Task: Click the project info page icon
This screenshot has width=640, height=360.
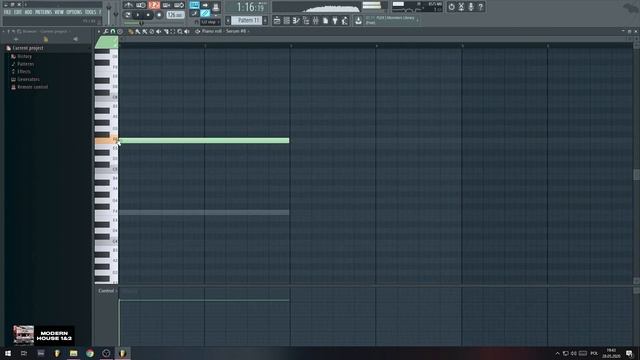Action: click(x=325, y=20)
